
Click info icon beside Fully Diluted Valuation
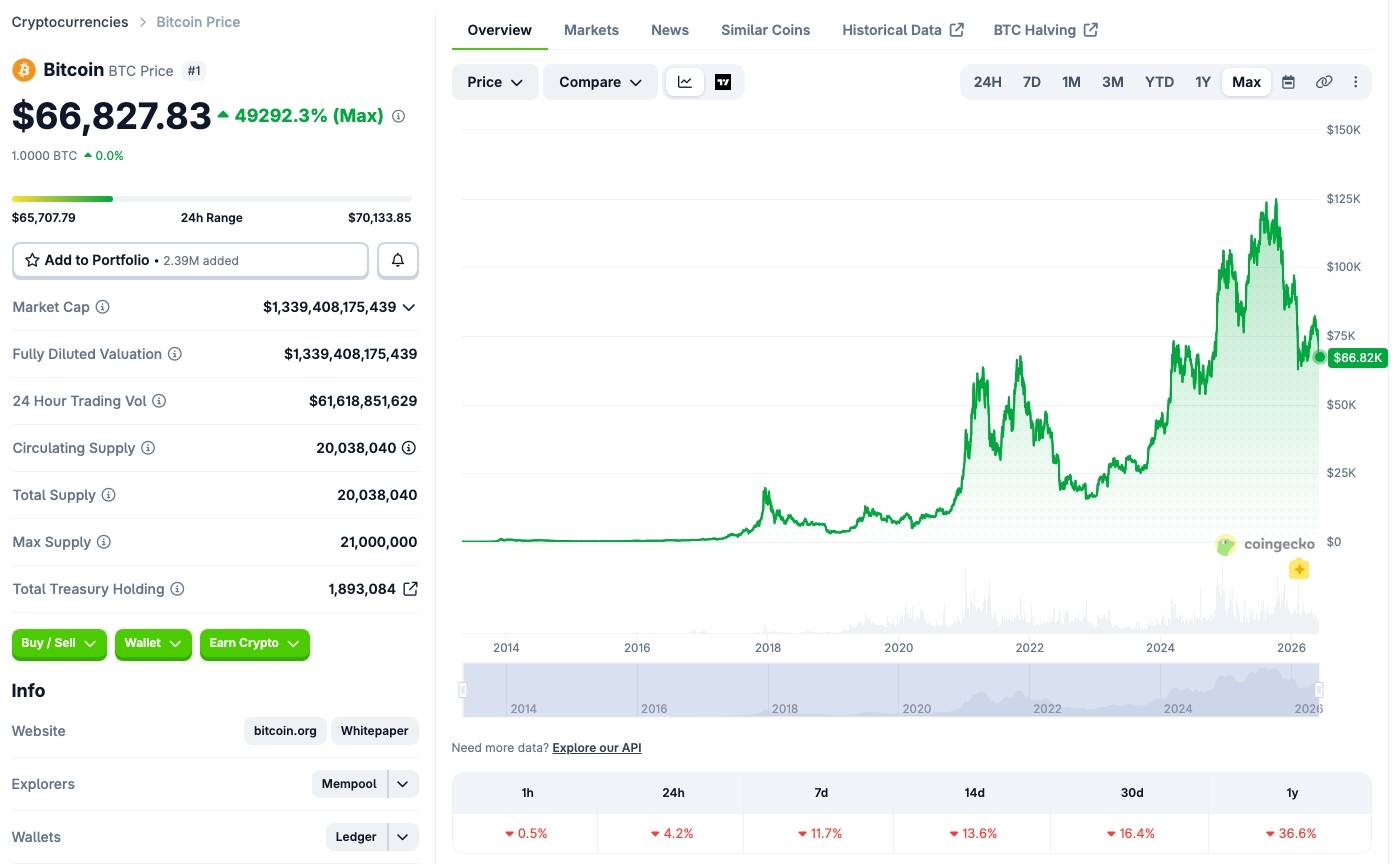pos(175,354)
